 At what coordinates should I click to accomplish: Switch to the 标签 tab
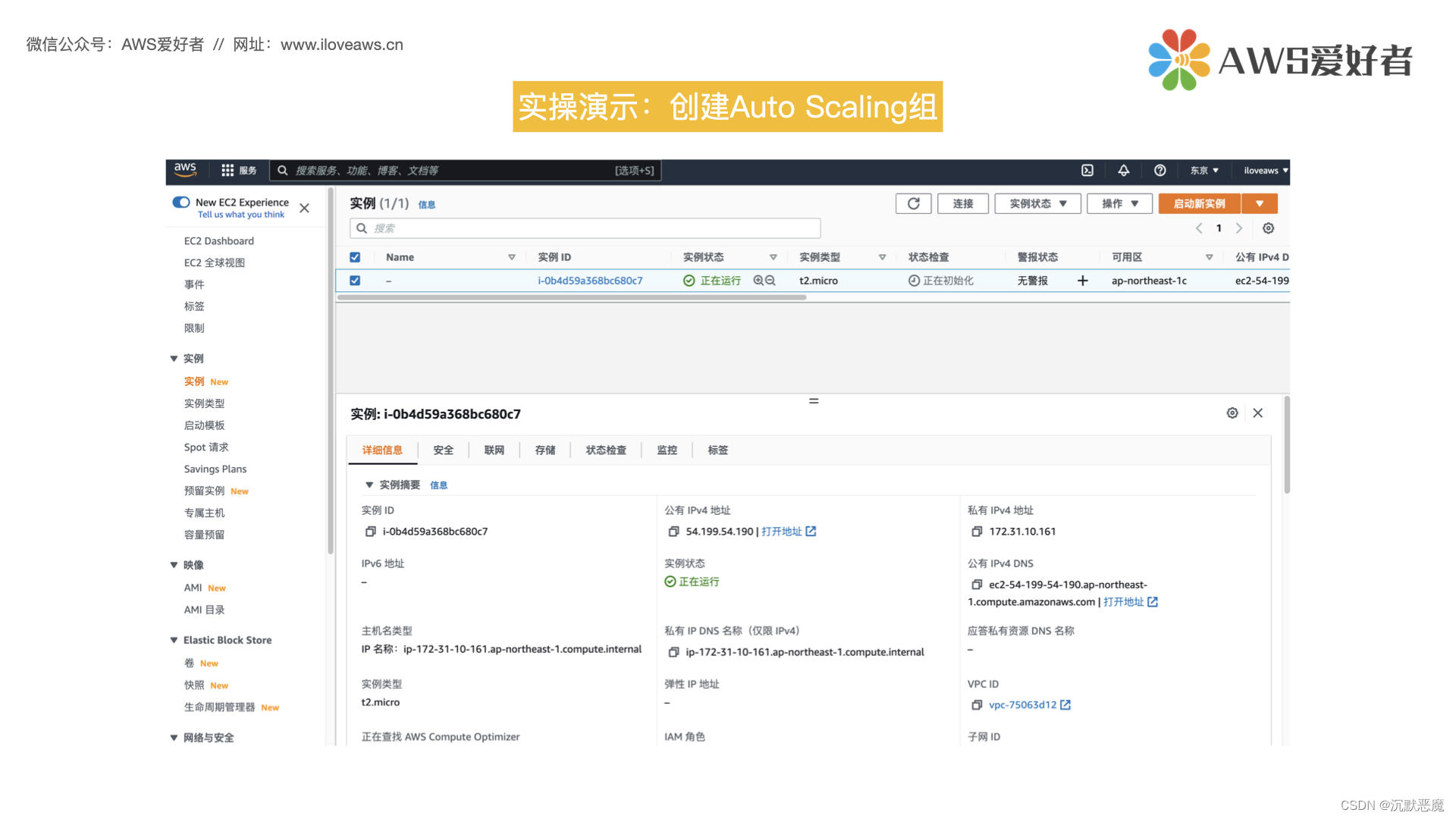(718, 450)
